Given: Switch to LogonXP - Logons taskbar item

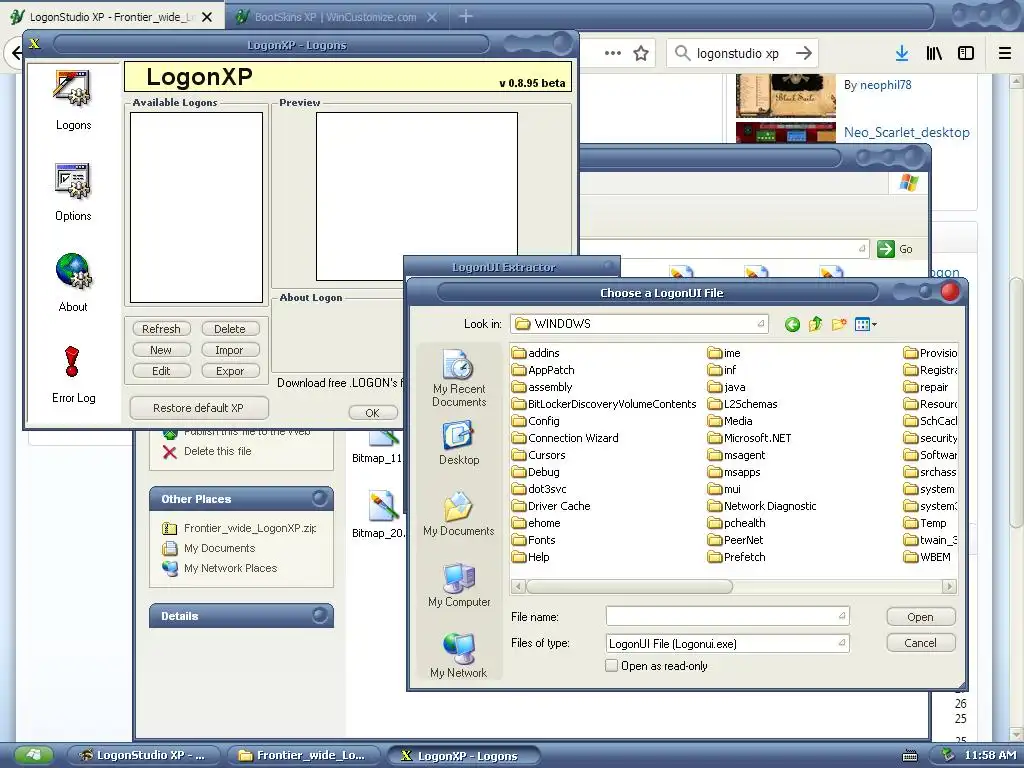Looking at the screenshot, I should [464, 756].
